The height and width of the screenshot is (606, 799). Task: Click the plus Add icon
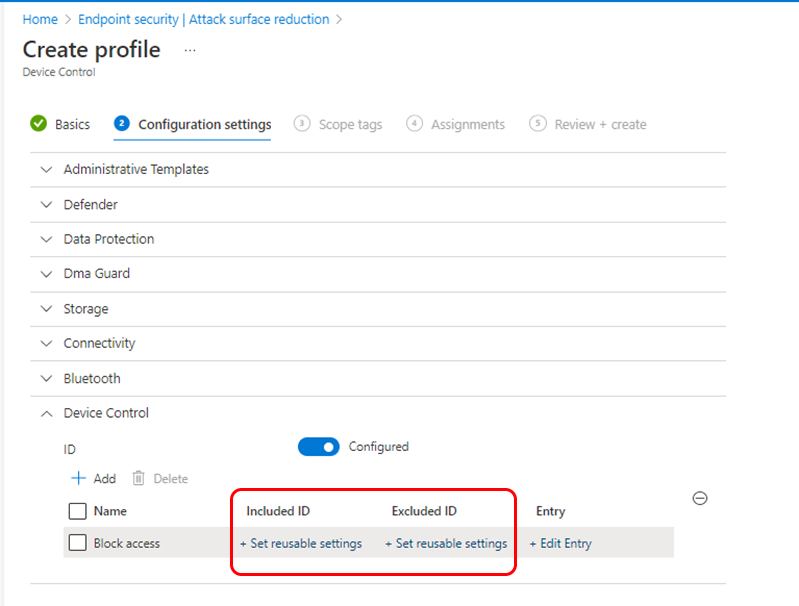pos(78,478)
